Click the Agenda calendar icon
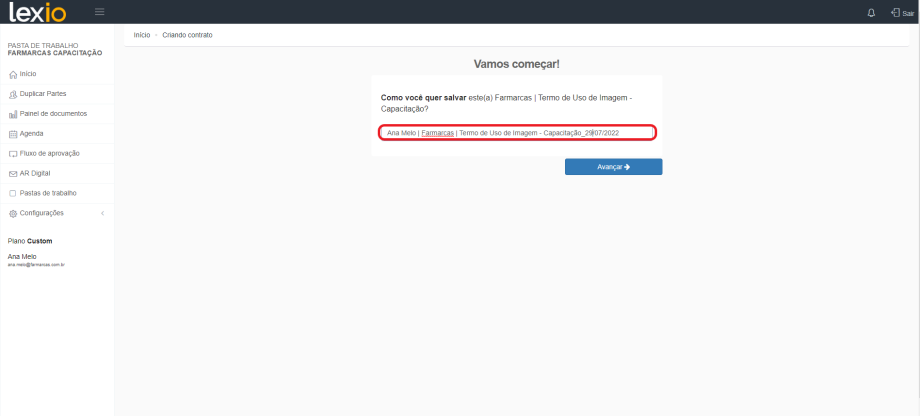Image resolution: width=920 pixels, height=416 pixels. (x=13, y=134)
